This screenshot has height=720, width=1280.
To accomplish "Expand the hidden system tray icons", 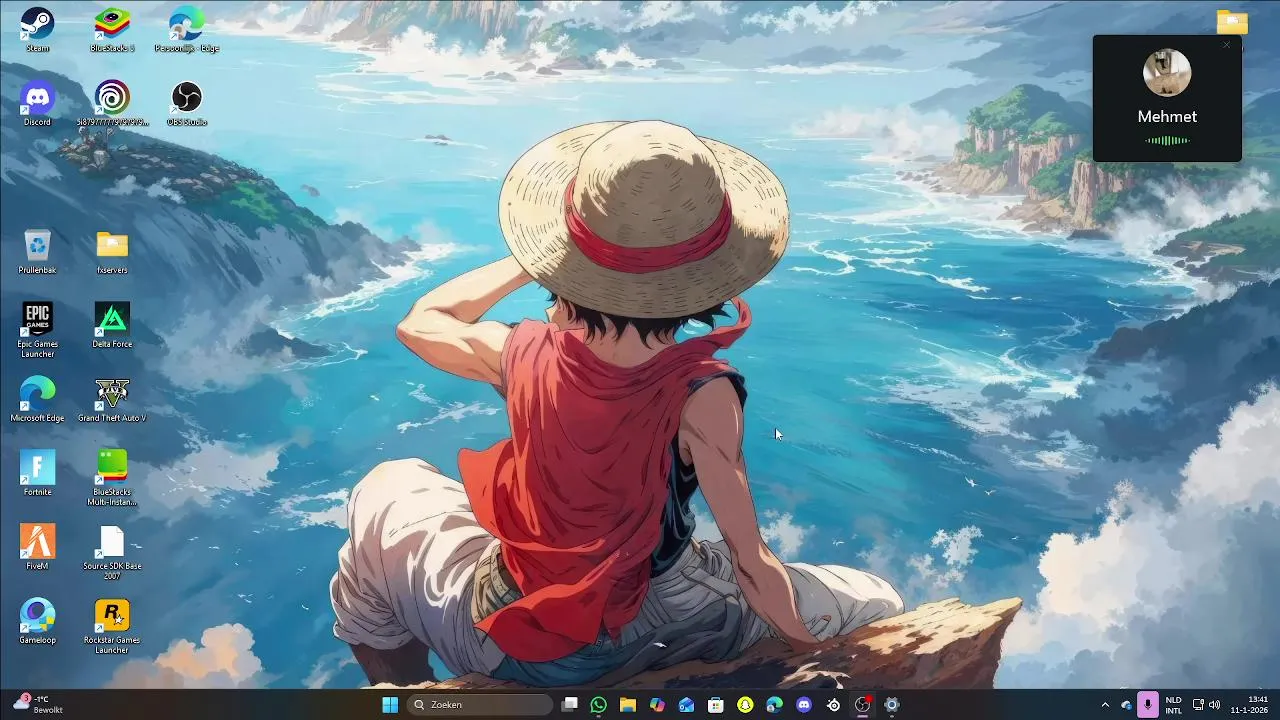I will tap(1105, 705).
